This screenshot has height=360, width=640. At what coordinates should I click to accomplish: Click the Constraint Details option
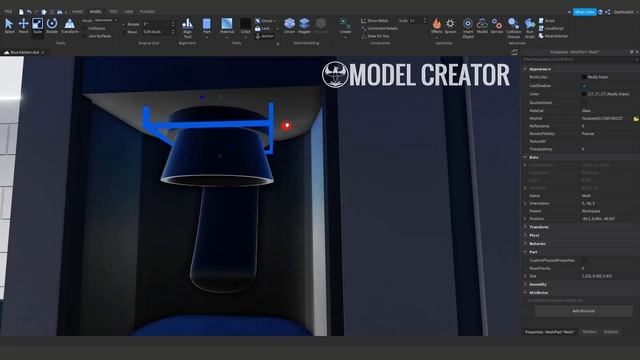[380, 28]
